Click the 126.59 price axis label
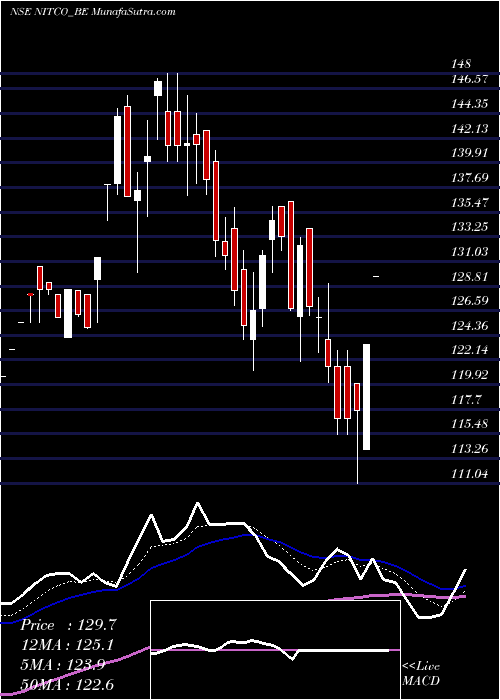The width and height of the screenshot is (500, 700). (x=470, y=301)
